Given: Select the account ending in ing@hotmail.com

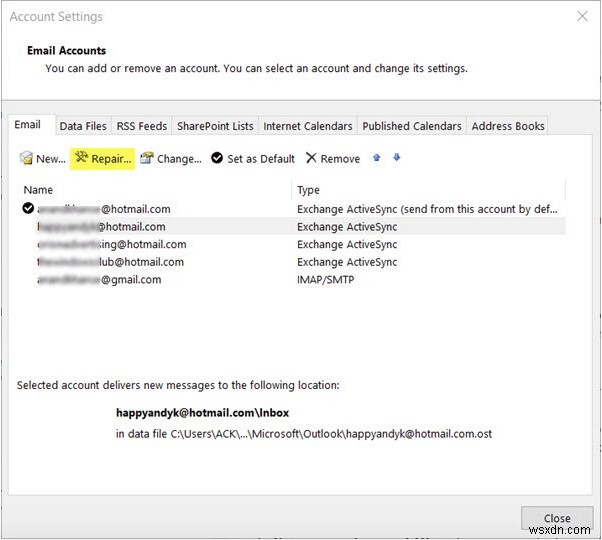Looking at the screenshot, I should (292, 244).
